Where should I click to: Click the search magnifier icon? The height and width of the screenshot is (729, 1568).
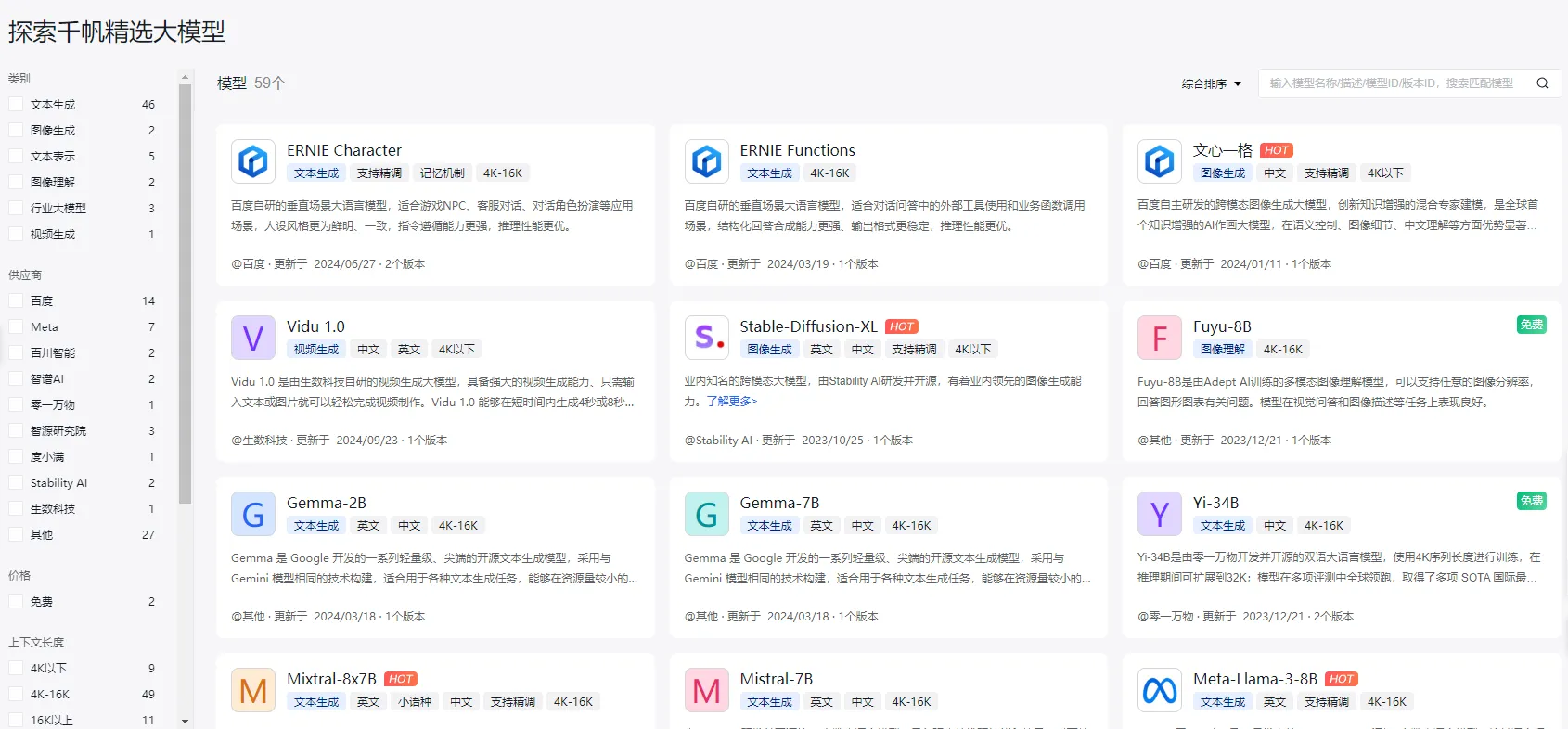point(1542,83)
